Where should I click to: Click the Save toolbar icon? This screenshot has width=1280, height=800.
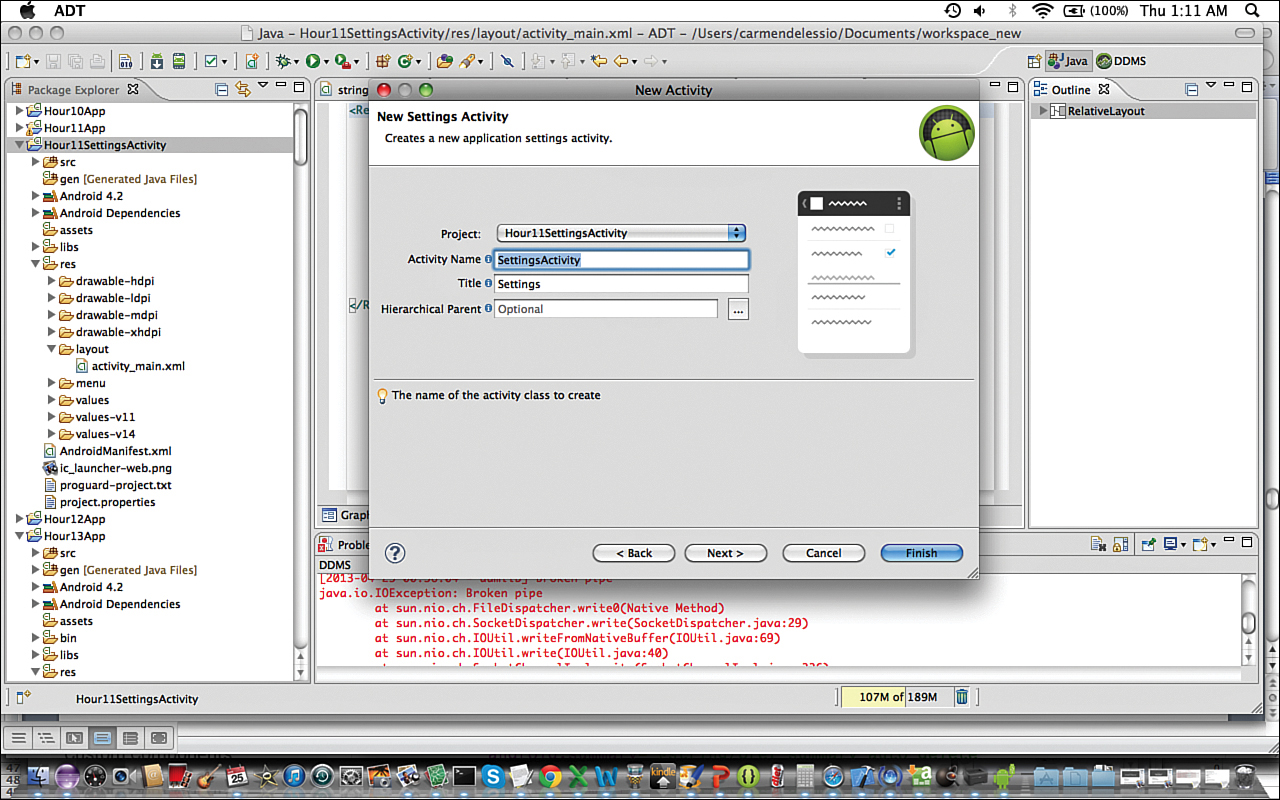pyautogui.click(x=54, y=61)
